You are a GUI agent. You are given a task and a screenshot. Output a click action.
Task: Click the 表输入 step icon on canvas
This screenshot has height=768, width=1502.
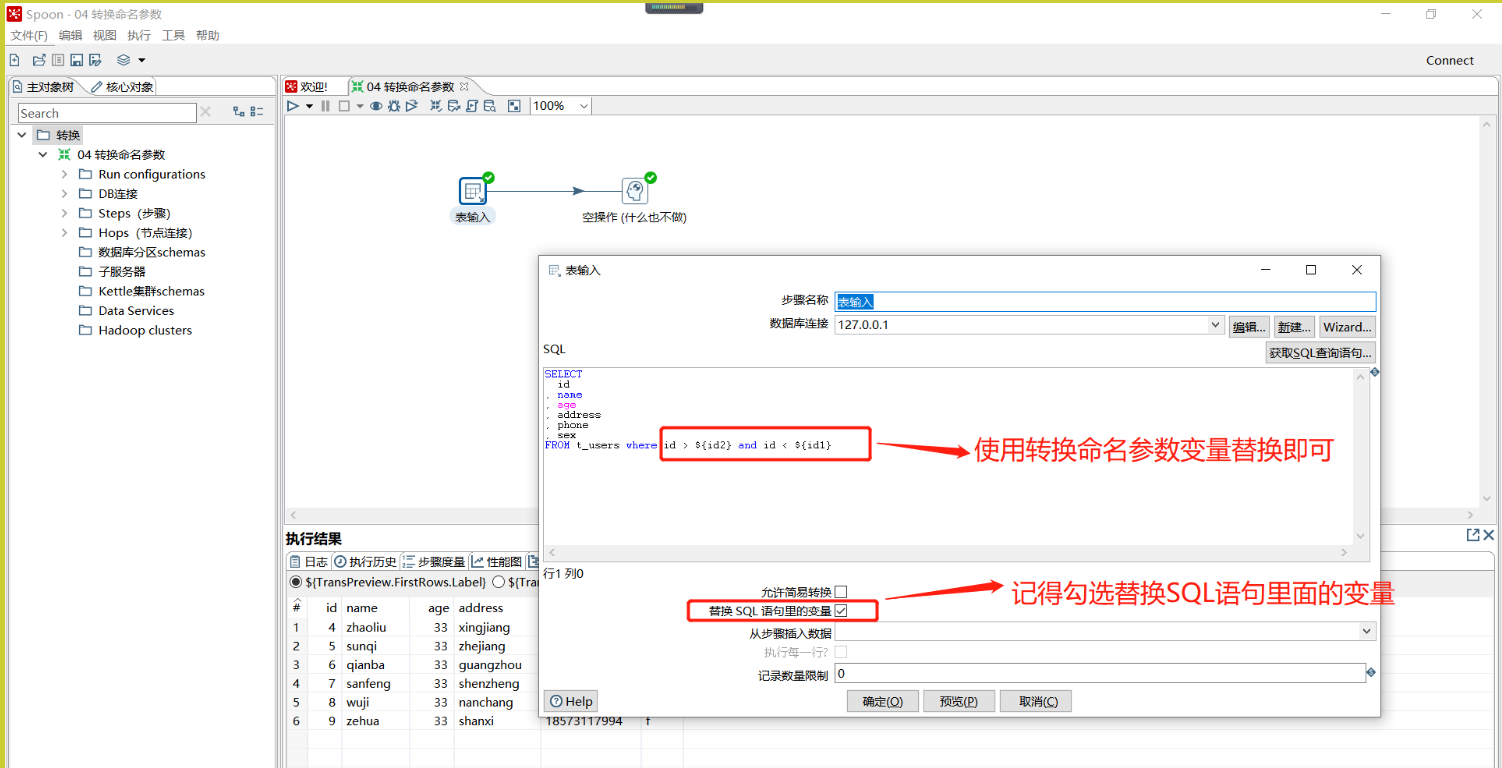tap(473, 191)
